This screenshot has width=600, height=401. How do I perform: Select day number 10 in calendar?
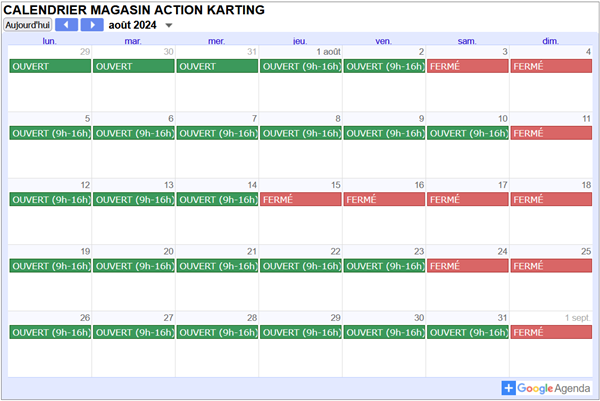click(503, 119)
